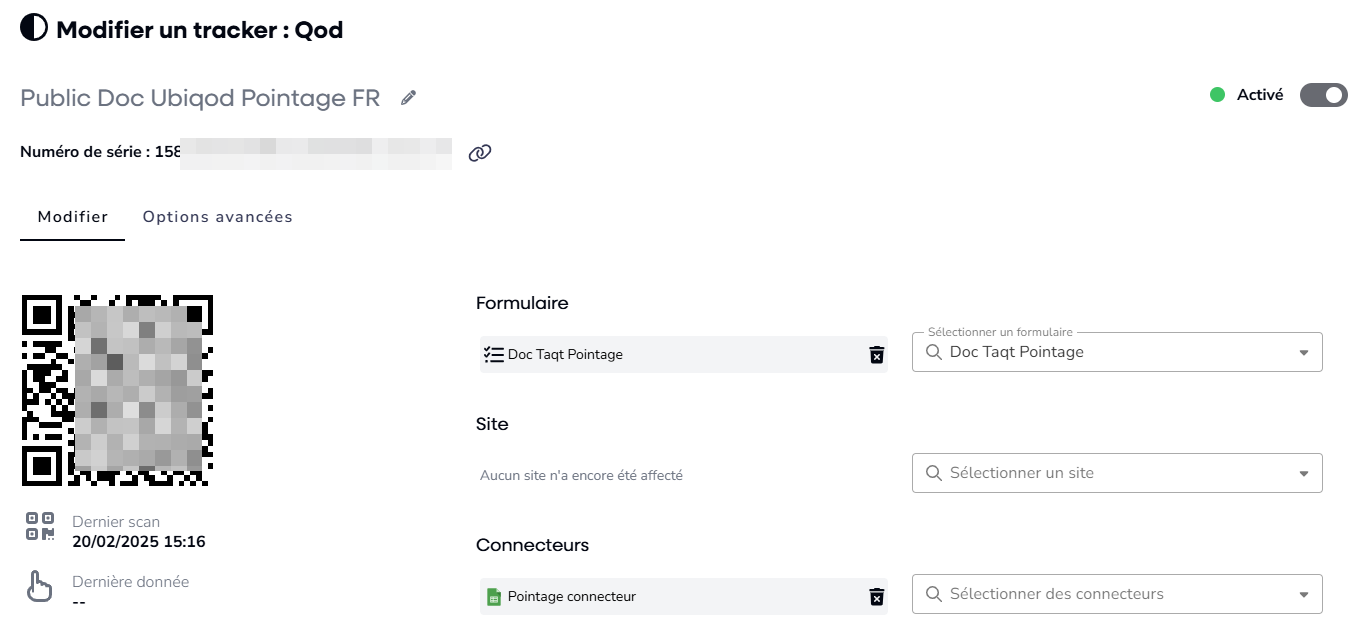Click the tracker QR code image
Viewport: 1360px width, 626px height.
(117, 390)
